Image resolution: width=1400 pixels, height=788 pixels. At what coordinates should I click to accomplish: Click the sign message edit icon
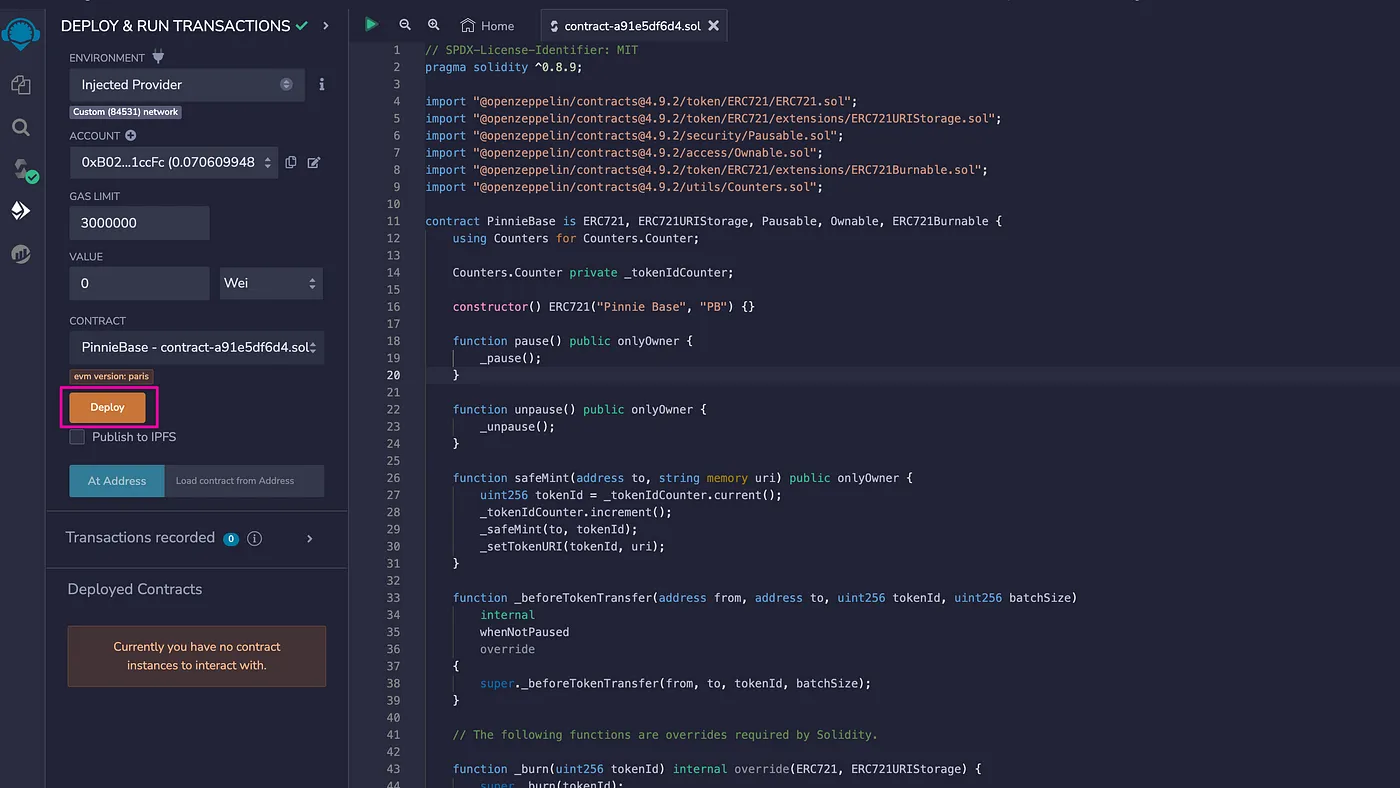tap(314, 162)
